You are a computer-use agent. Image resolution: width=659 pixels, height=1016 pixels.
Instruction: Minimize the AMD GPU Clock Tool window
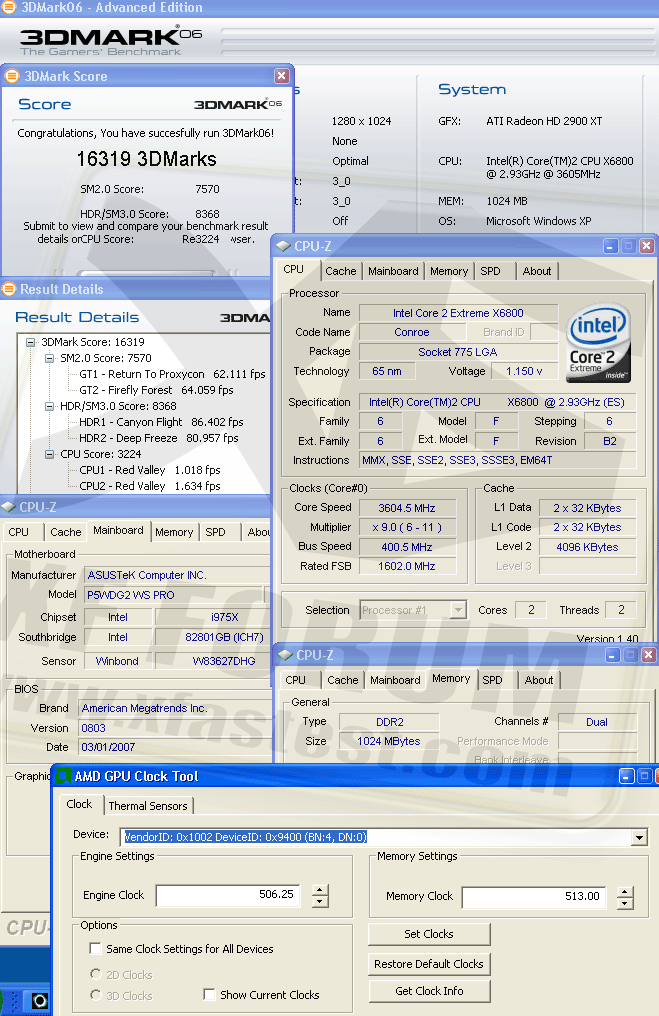pos(627,776)
